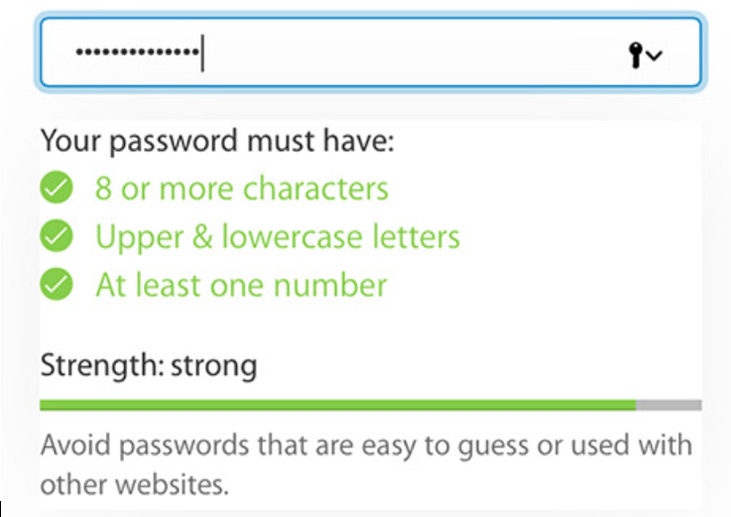Click the checkmark beside At least one number
This screenshot has height=517, width=731.
[x=56, y=284]
